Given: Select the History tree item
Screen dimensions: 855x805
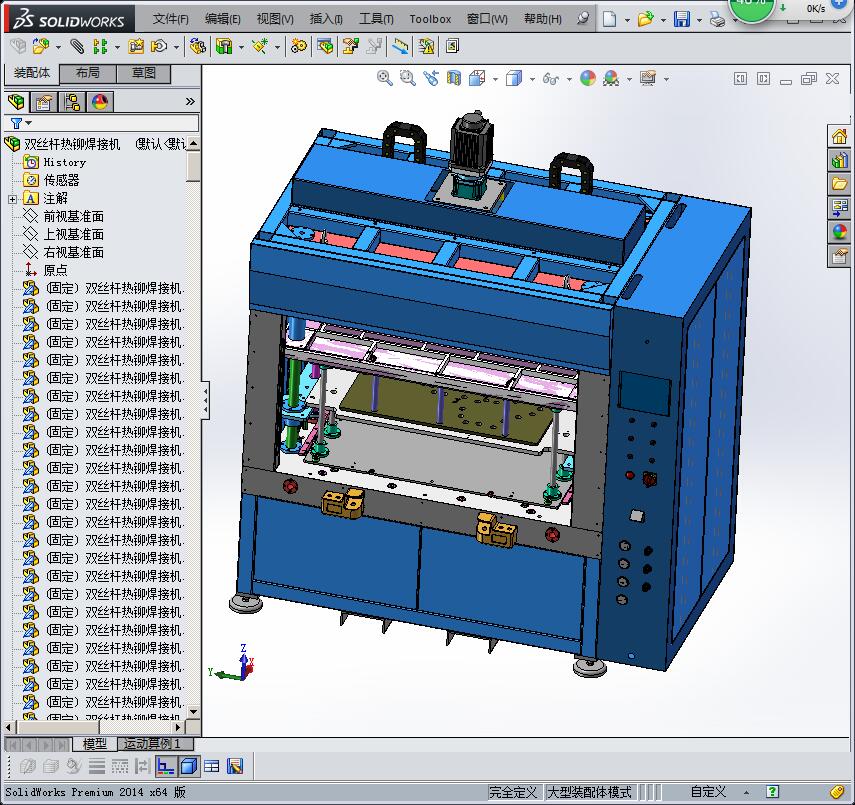Looking at the screenshot, I should coord(54,163).
